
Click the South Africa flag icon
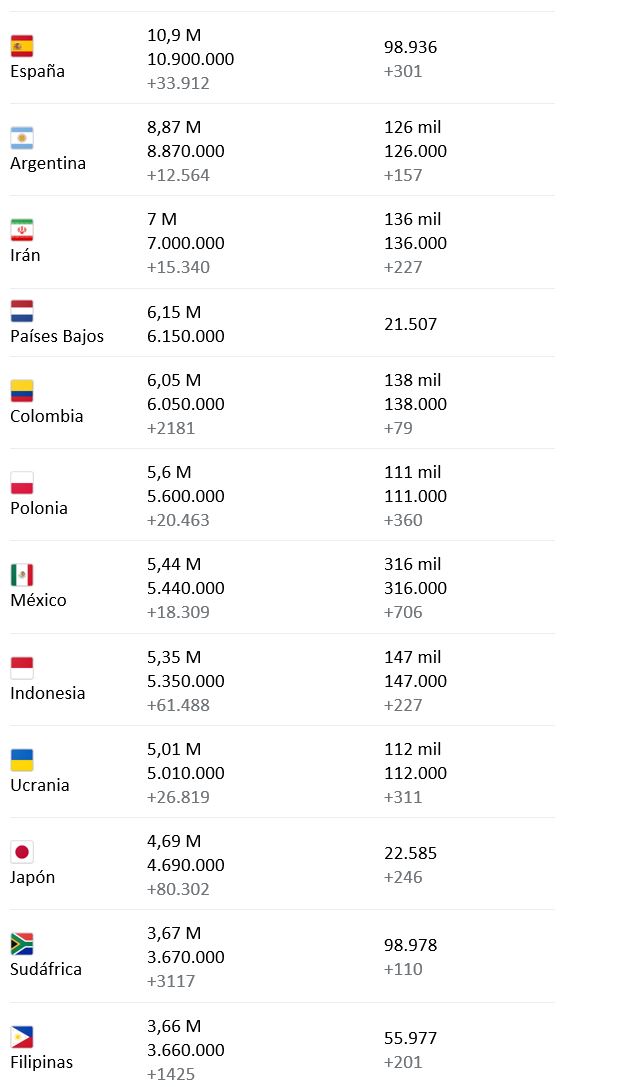point(22,944)
